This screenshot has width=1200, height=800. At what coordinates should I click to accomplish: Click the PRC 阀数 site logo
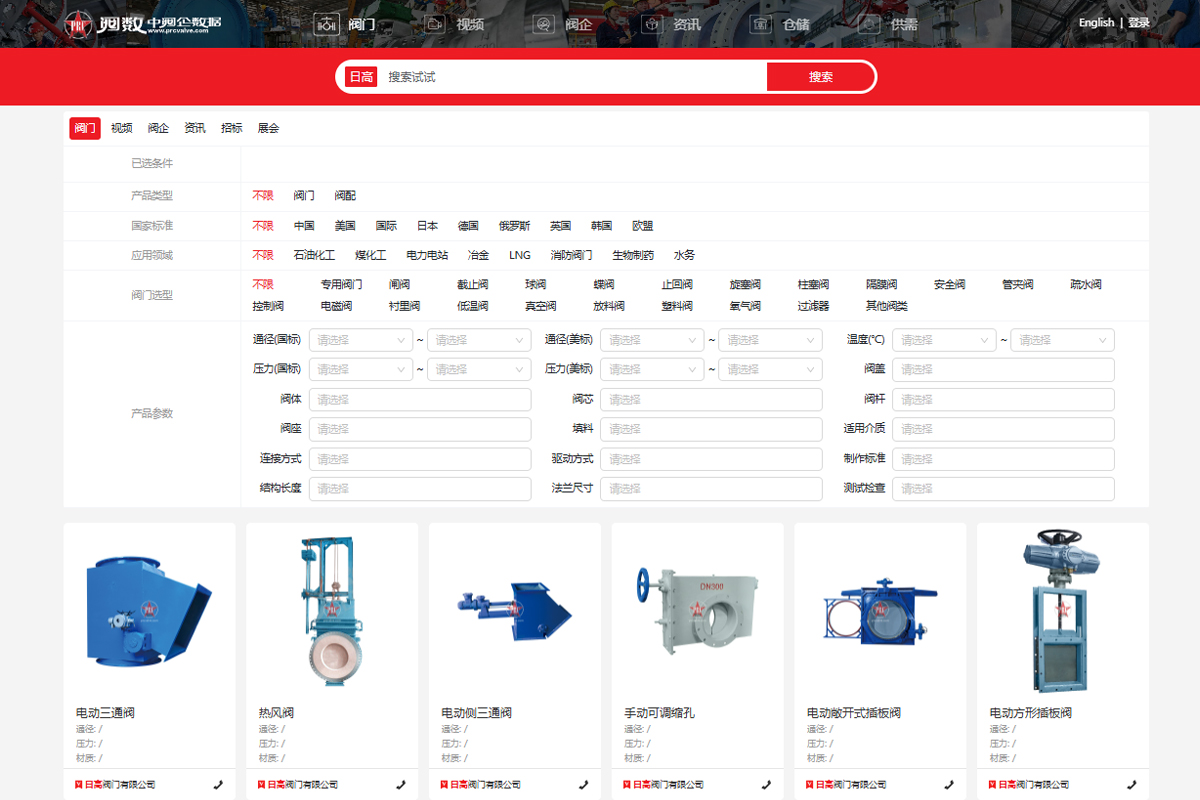click(144, 24)
